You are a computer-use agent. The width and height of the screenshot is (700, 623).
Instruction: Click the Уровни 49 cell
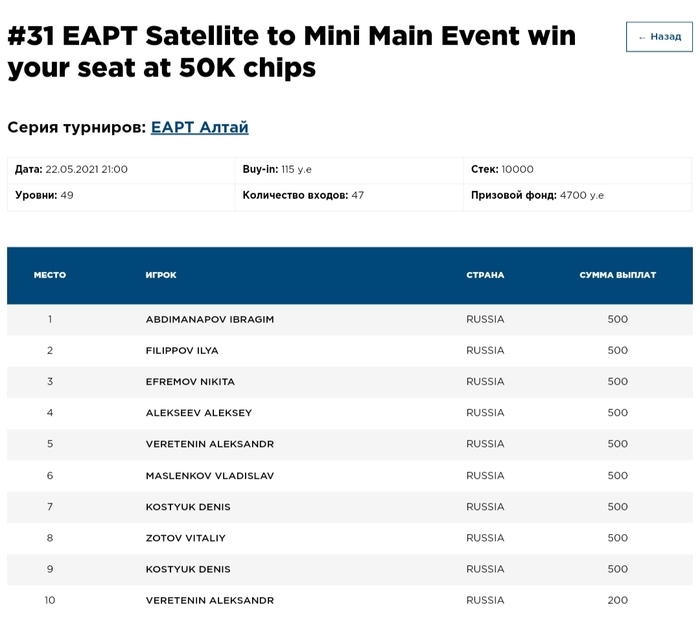coord(44,196)
